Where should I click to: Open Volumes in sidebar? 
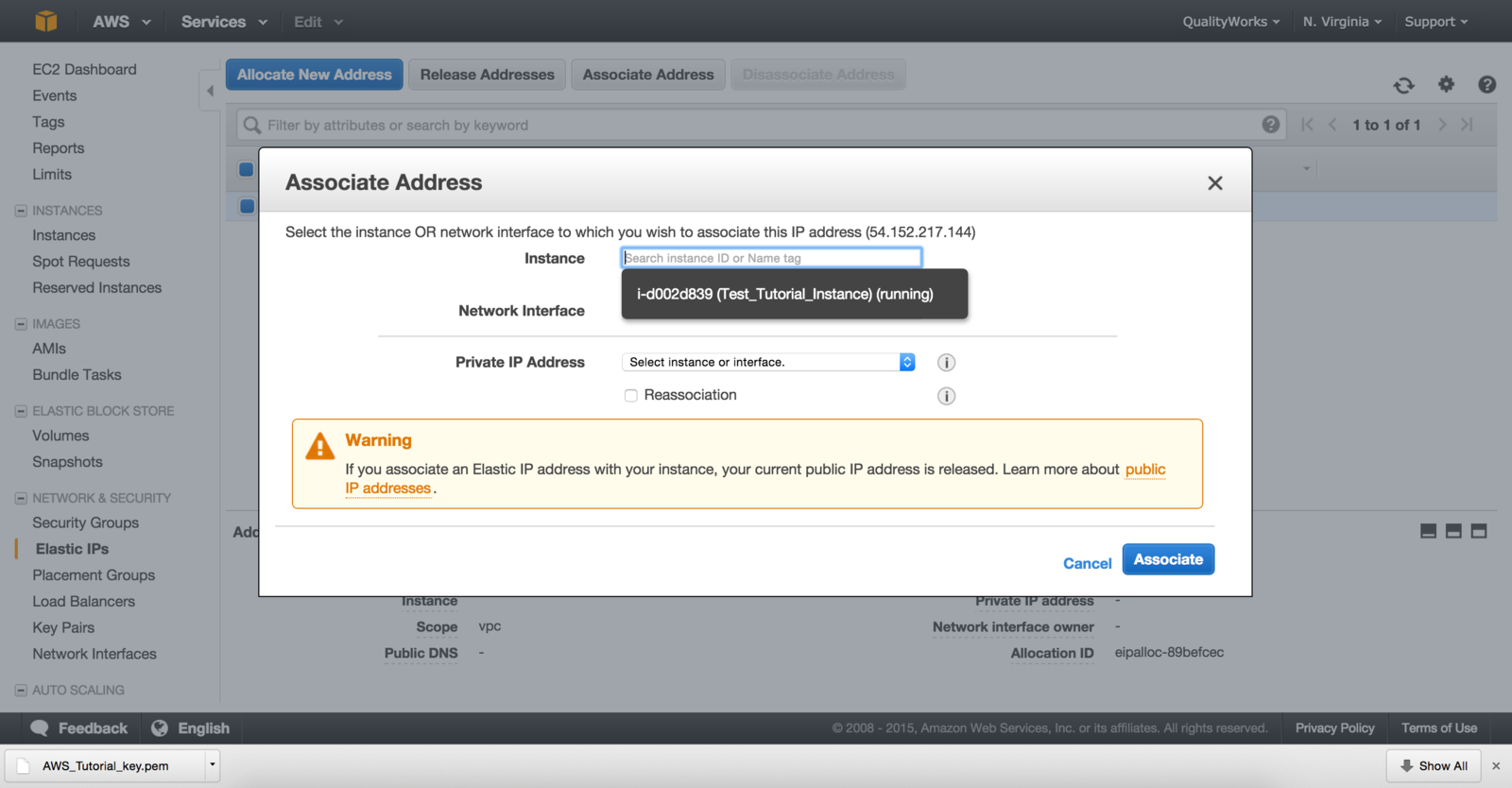[x=60, y=437]
